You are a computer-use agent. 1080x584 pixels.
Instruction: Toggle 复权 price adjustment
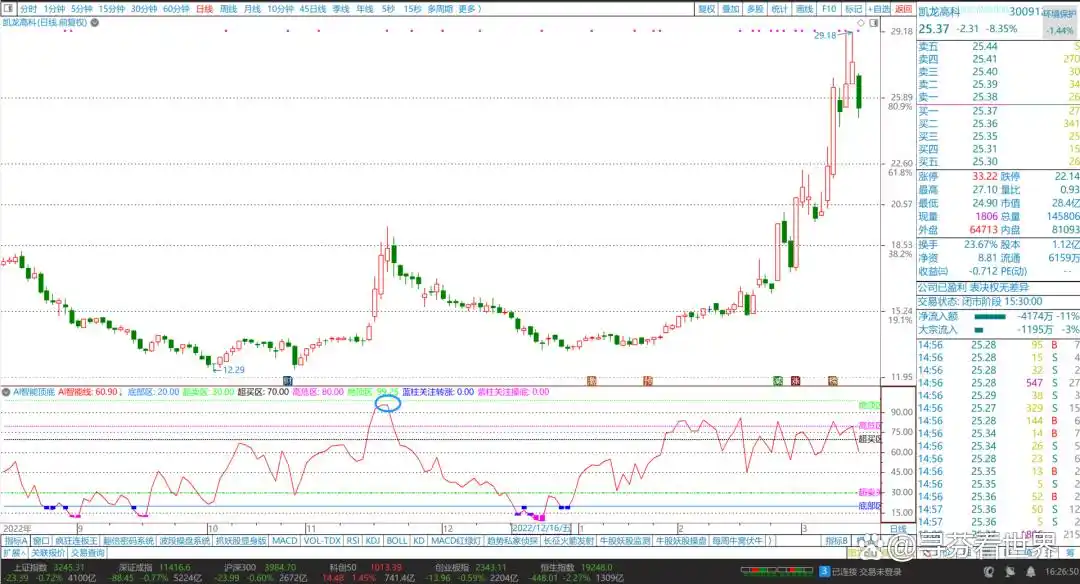tap(706, 8)
